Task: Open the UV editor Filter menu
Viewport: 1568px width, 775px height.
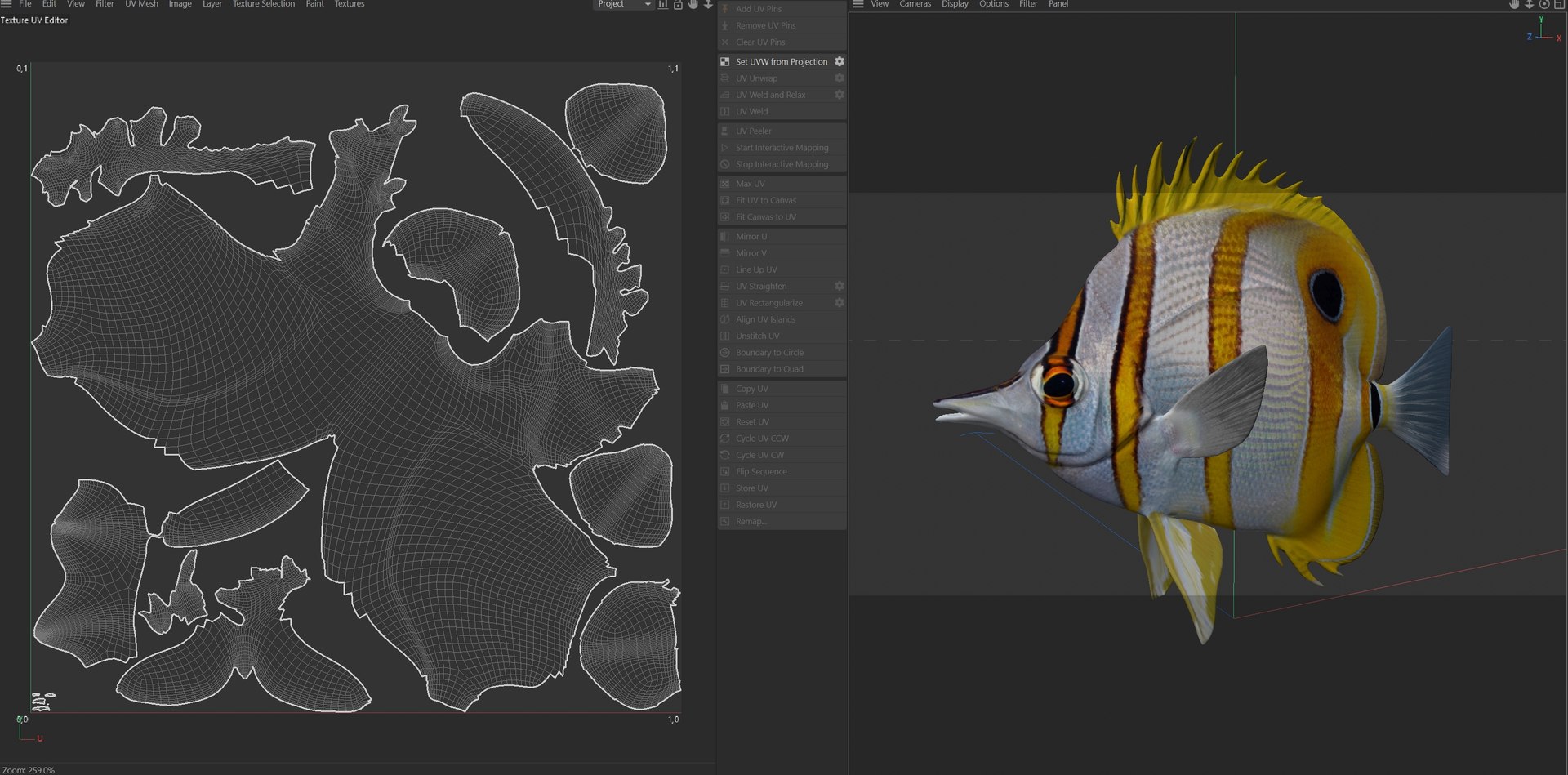Action: [105, 4]
